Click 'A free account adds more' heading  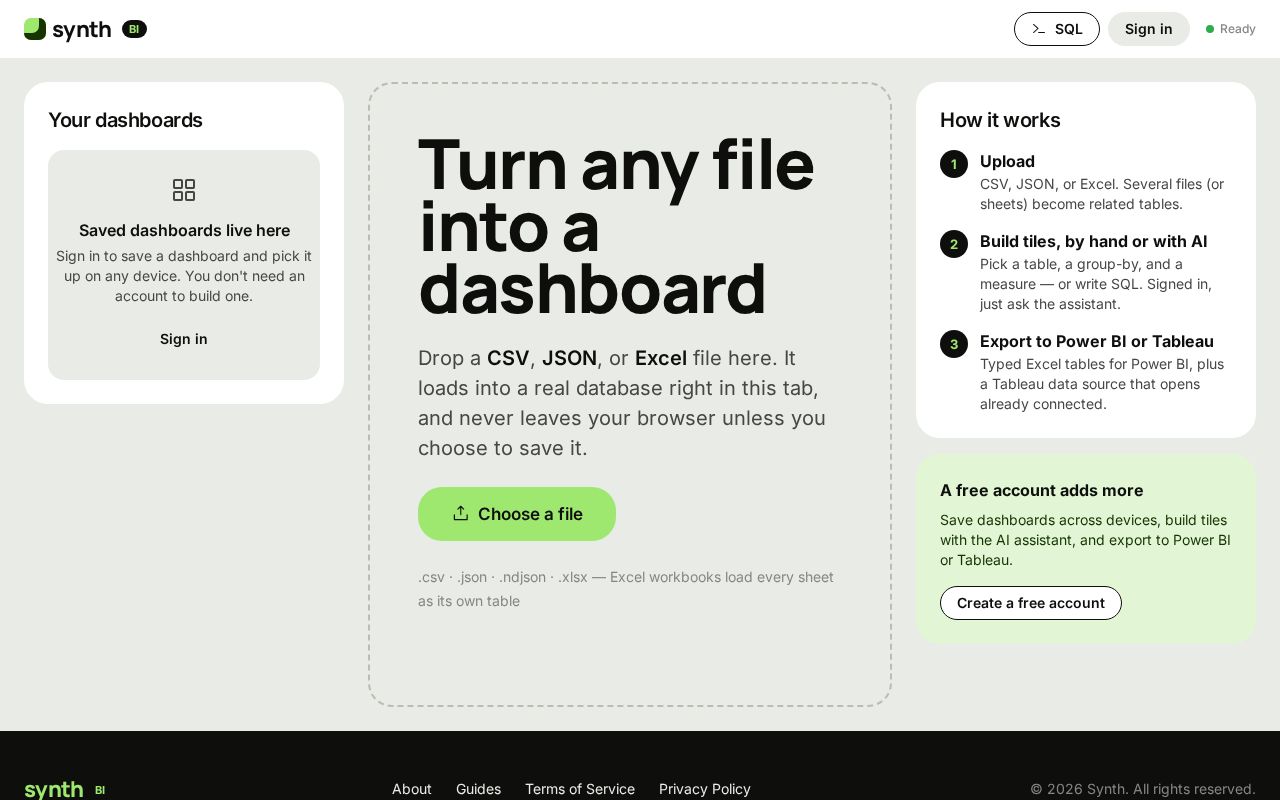[x=1041, y=490]
